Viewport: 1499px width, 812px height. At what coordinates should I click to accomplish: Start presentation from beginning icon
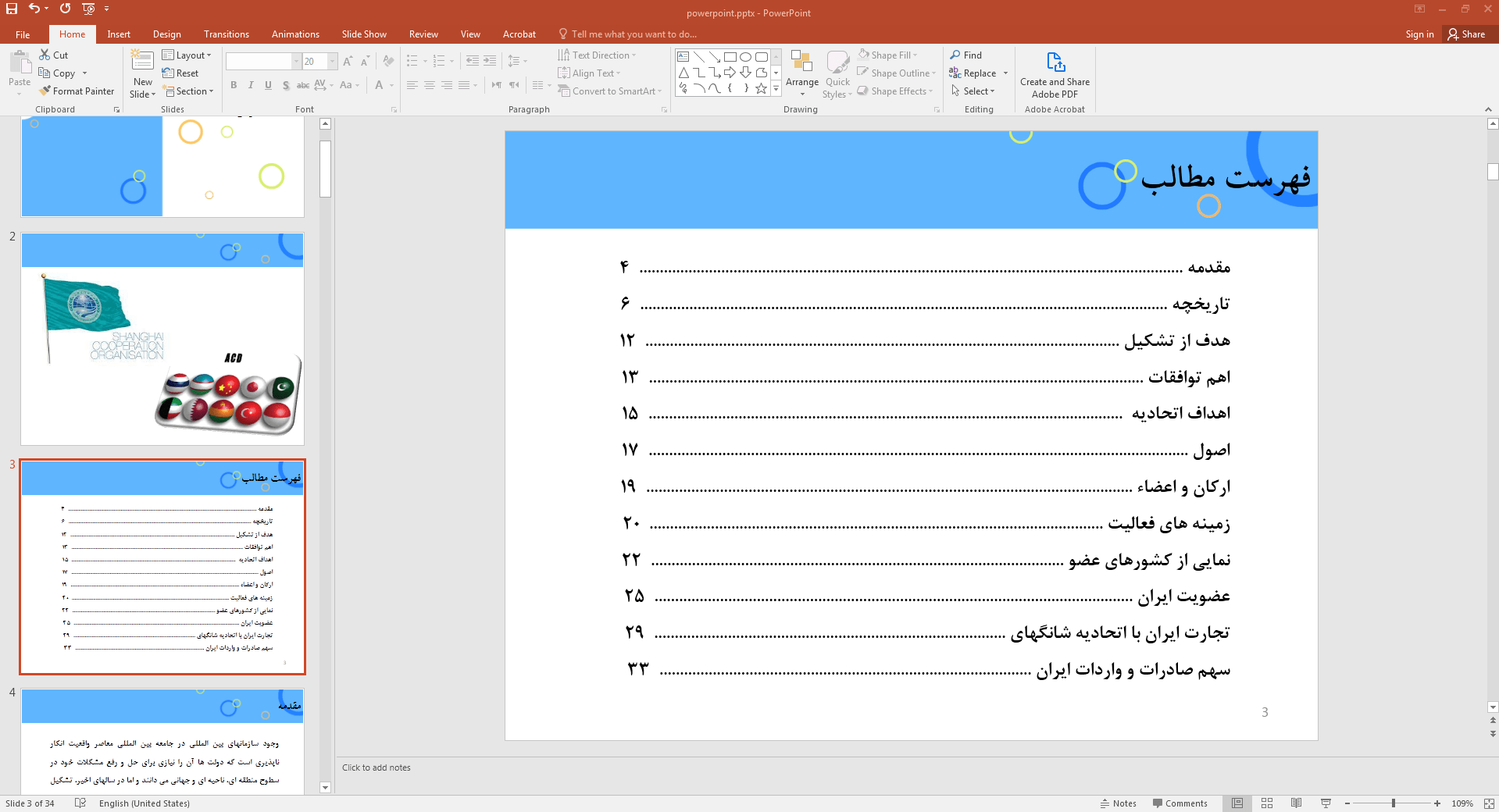[x=88, y=9]
